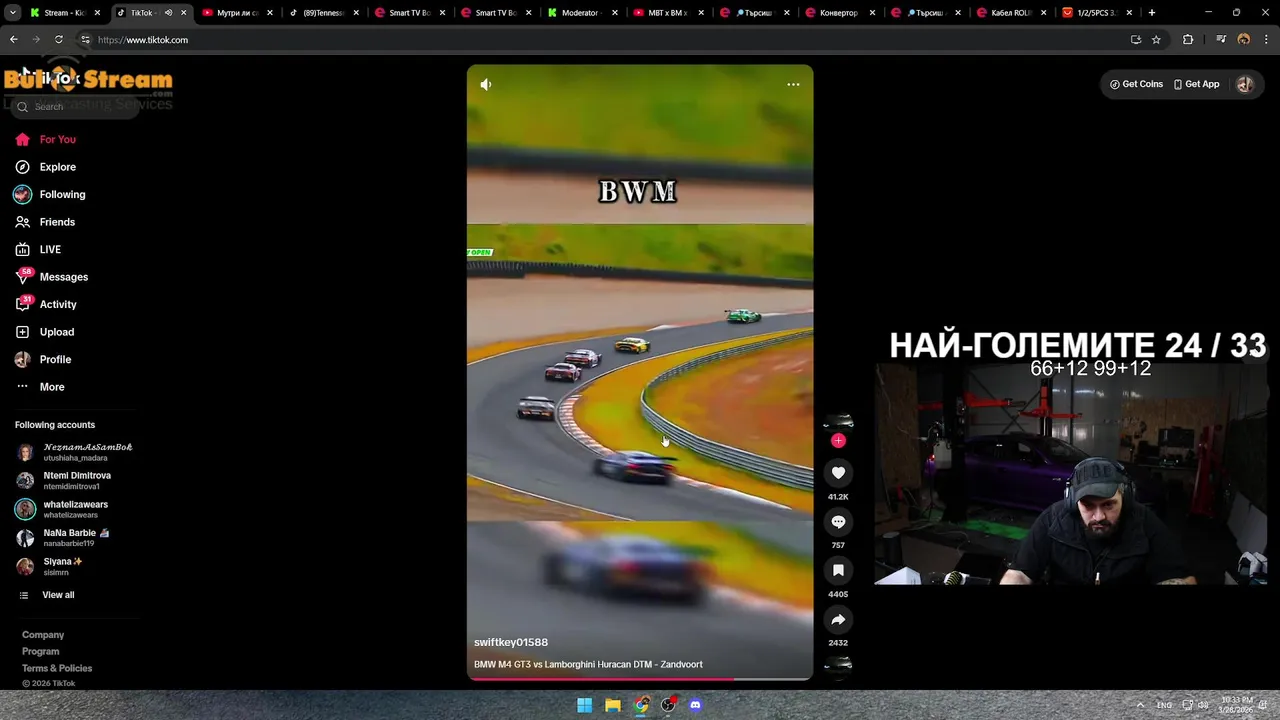Open Discord from the taskbar
1280x720 pixels.
pyautogui.click(x=696, y=705)
